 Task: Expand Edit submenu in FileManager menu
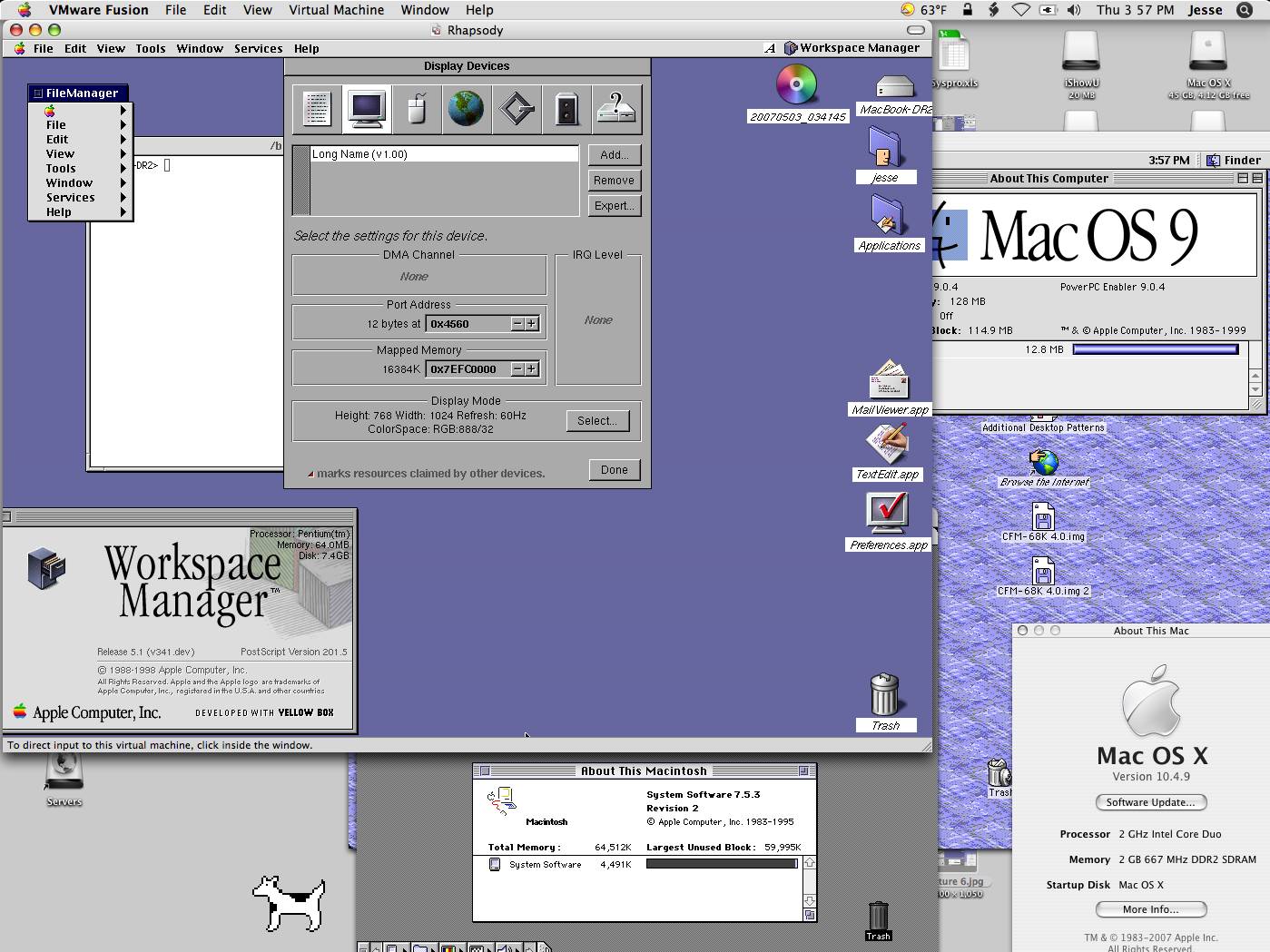81,140
